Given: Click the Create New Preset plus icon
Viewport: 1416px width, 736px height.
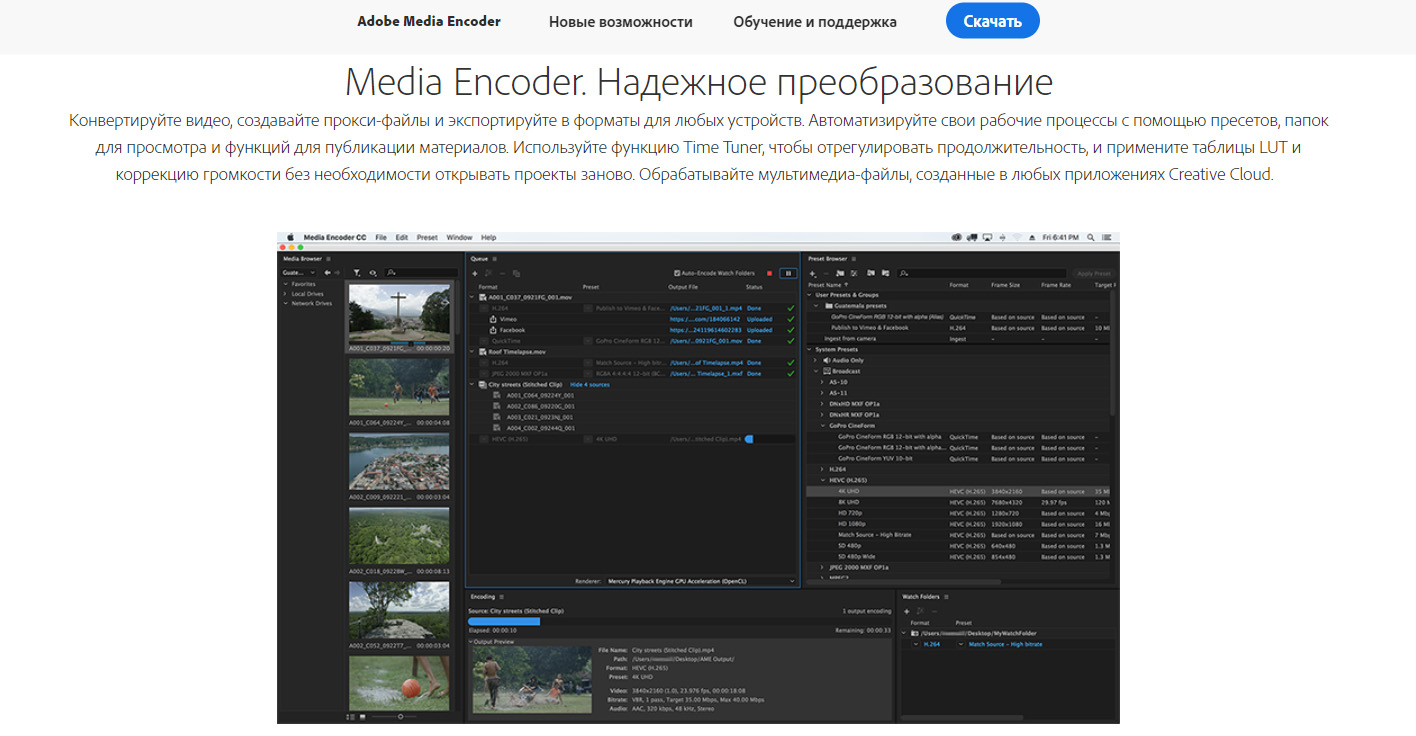Looking at the screenshot, I should coord(812,272).
